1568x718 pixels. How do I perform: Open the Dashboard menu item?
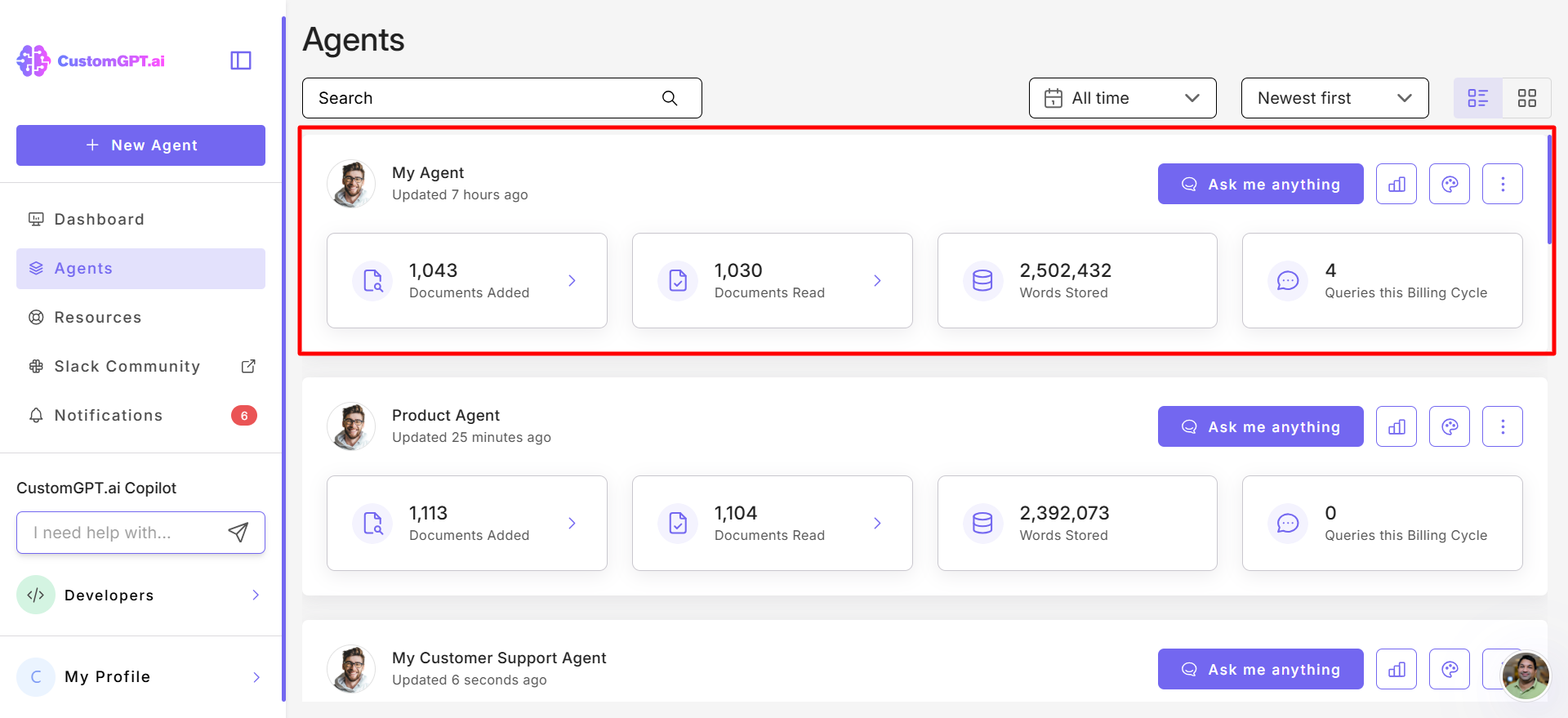(x=140, y=220)
